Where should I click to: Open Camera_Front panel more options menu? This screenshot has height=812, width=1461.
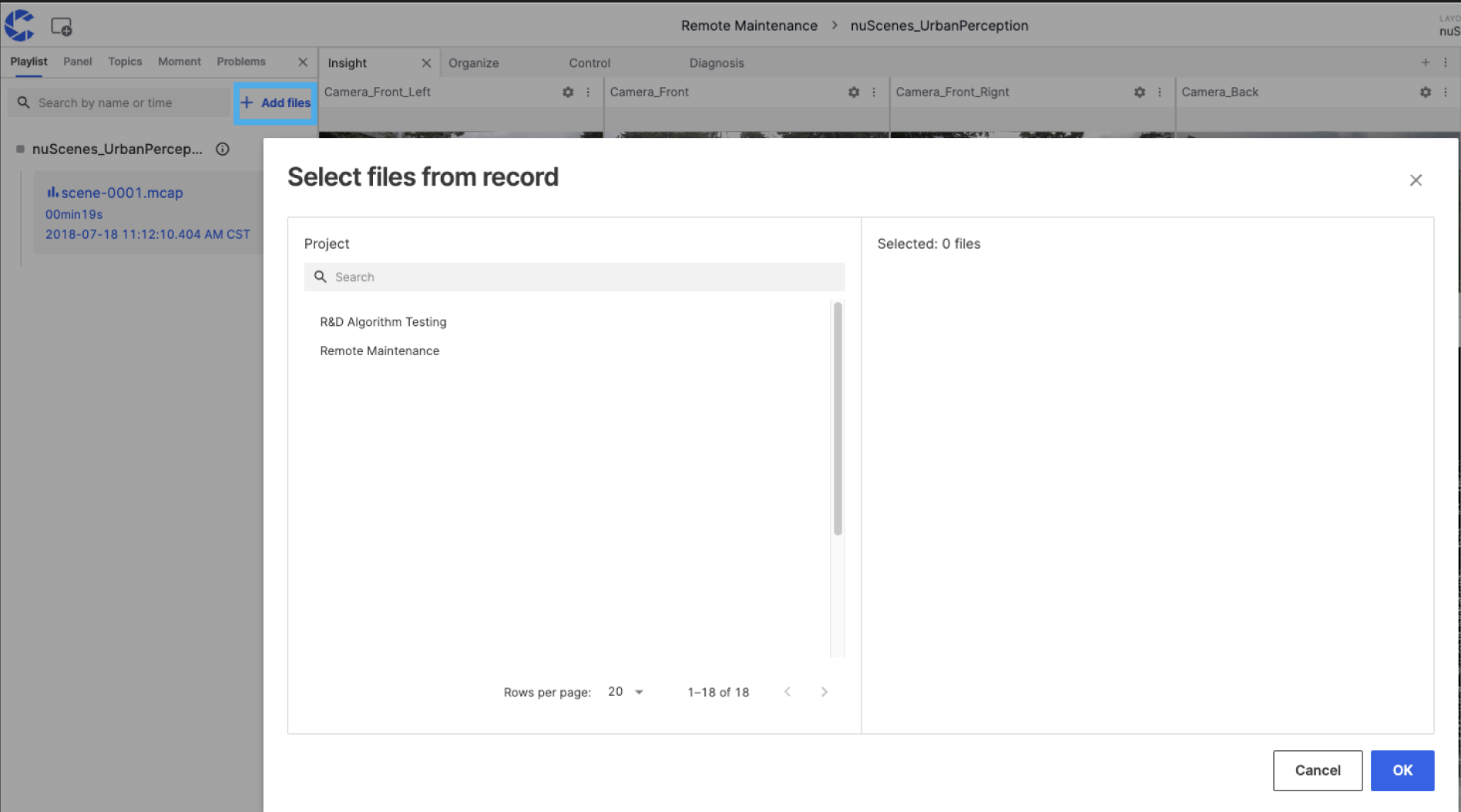point(874,92)
